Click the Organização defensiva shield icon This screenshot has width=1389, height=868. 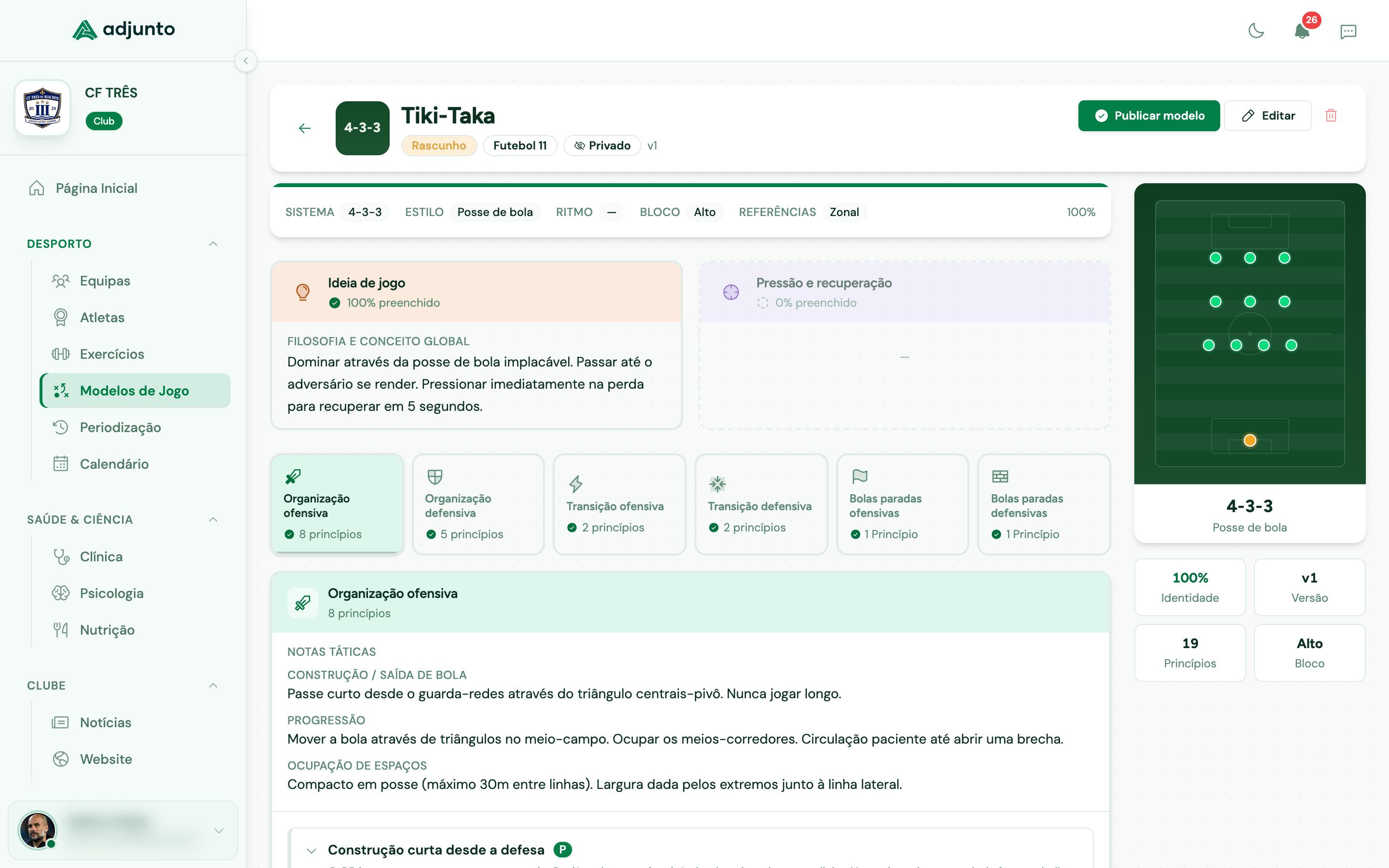[x=435, y=476]
